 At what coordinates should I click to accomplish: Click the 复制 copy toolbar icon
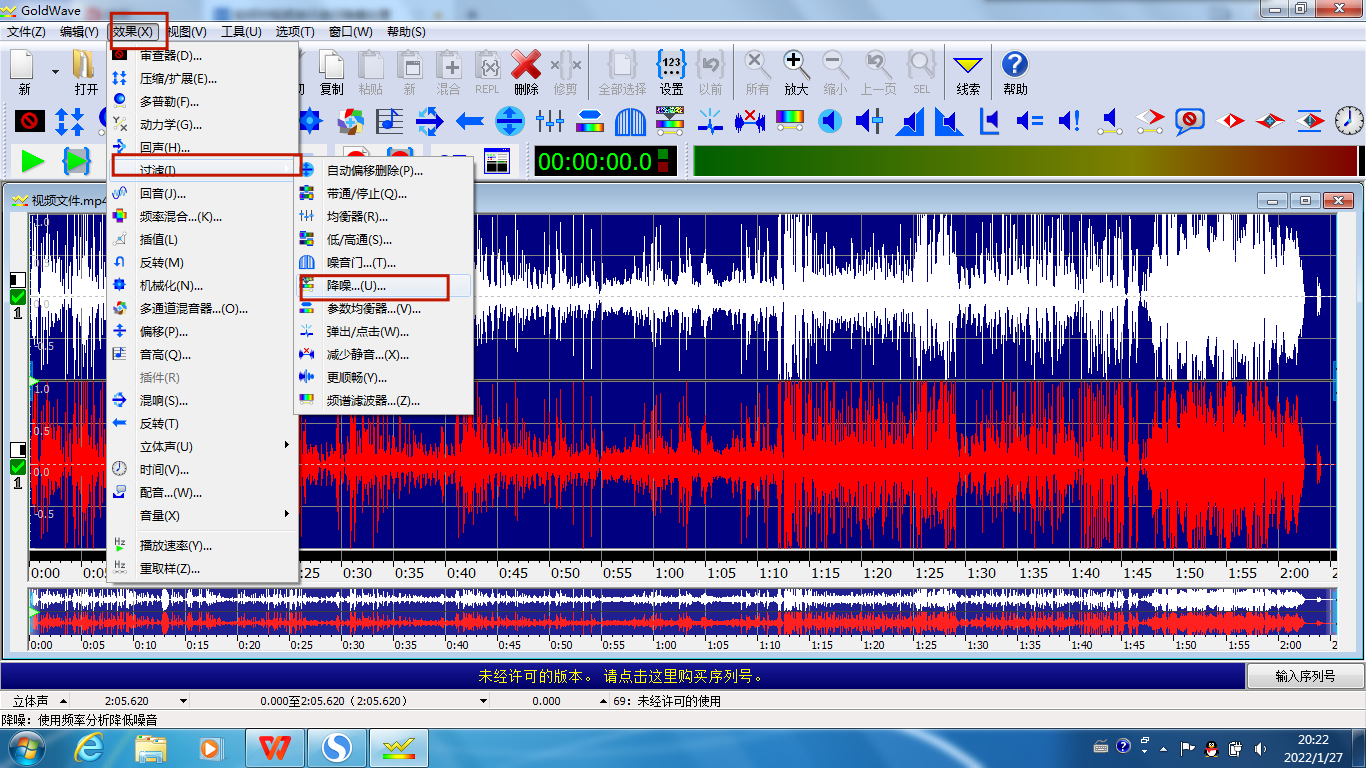331,72
